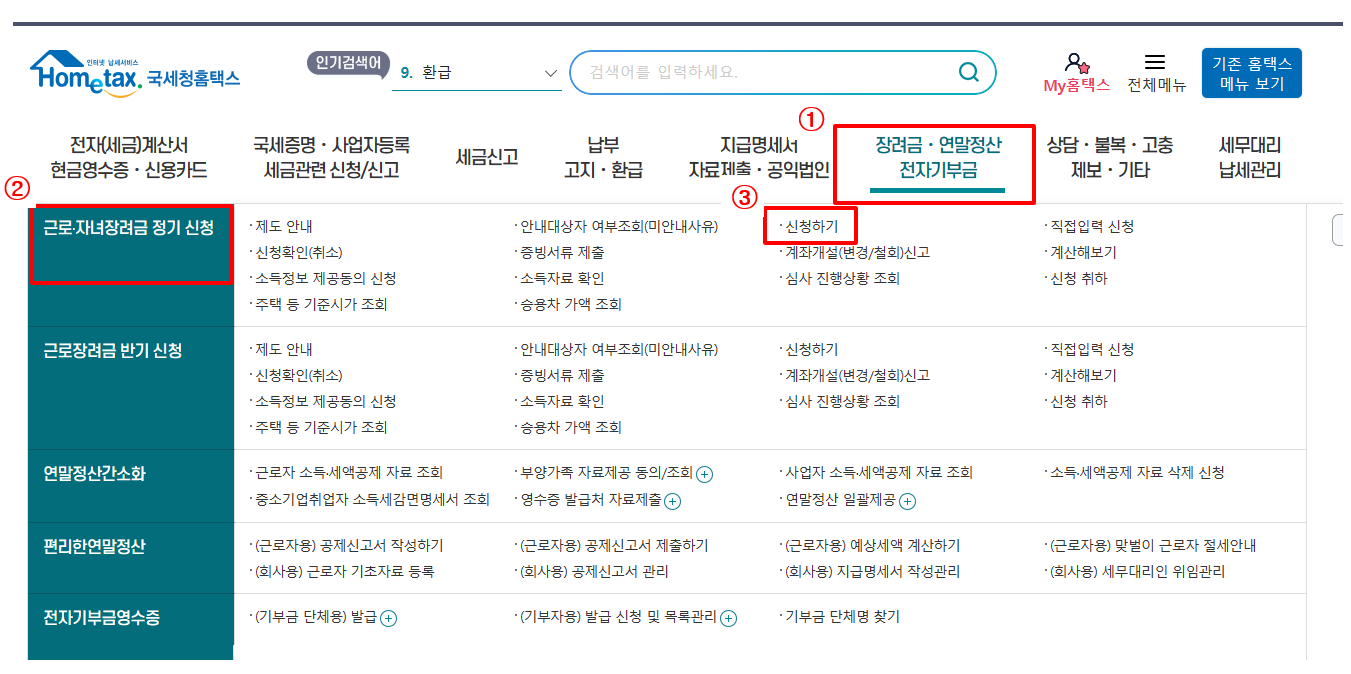Screen dimensions: 1351x674
Task: Expand 연말정산 일괄제공 plus icon
Action: pos(906,501)
